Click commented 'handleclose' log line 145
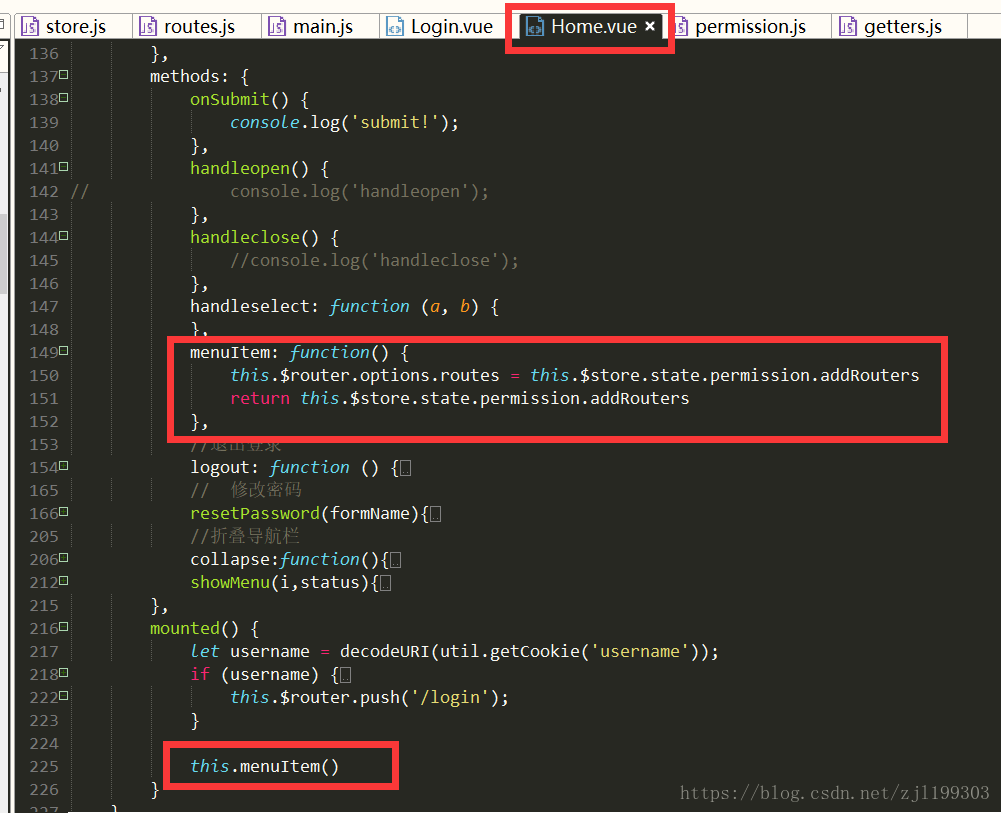The width and height of the screenshot is (1001, 813). coord(374,260)
